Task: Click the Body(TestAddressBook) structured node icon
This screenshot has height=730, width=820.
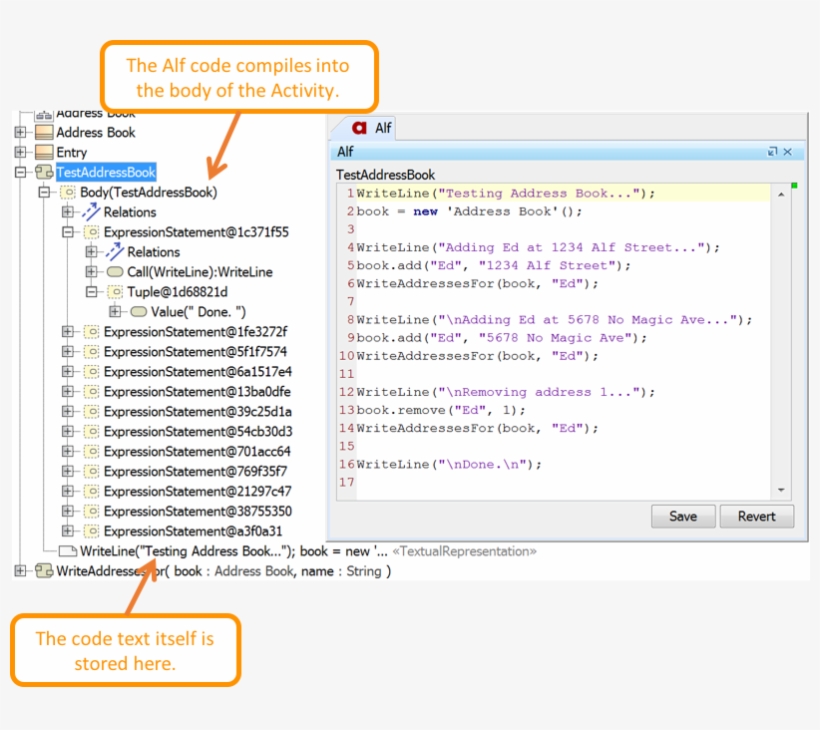Action: (x=67, y=192)
